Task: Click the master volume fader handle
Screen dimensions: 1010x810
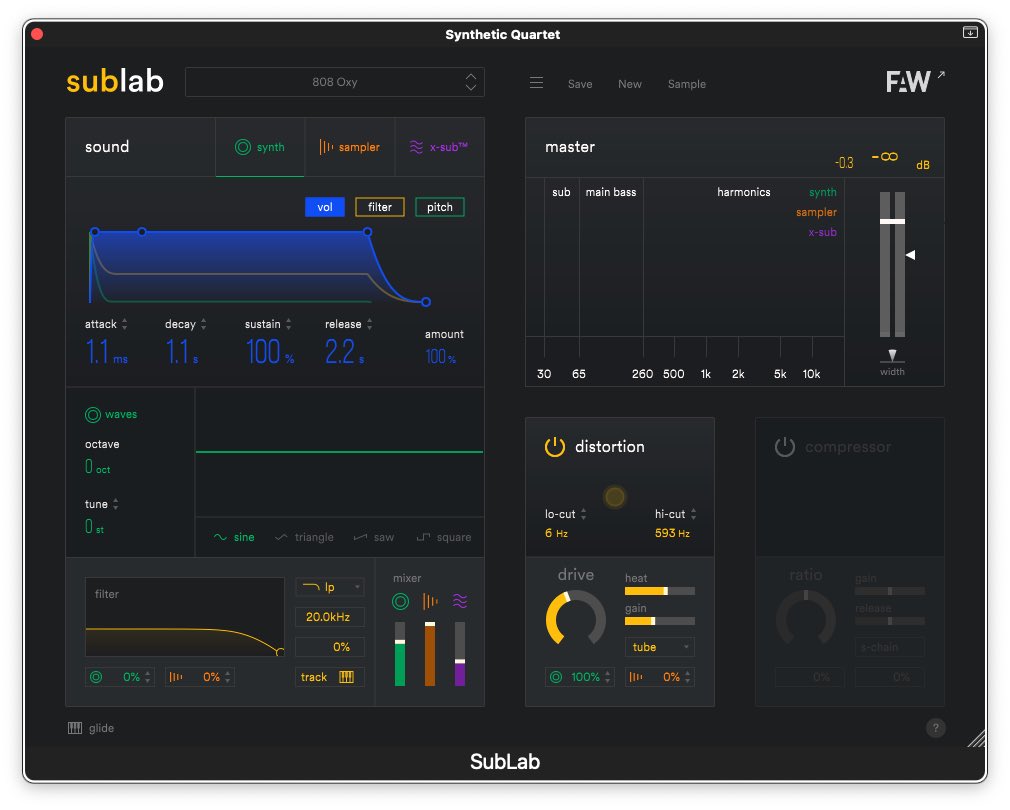Action: pos(892,221)
